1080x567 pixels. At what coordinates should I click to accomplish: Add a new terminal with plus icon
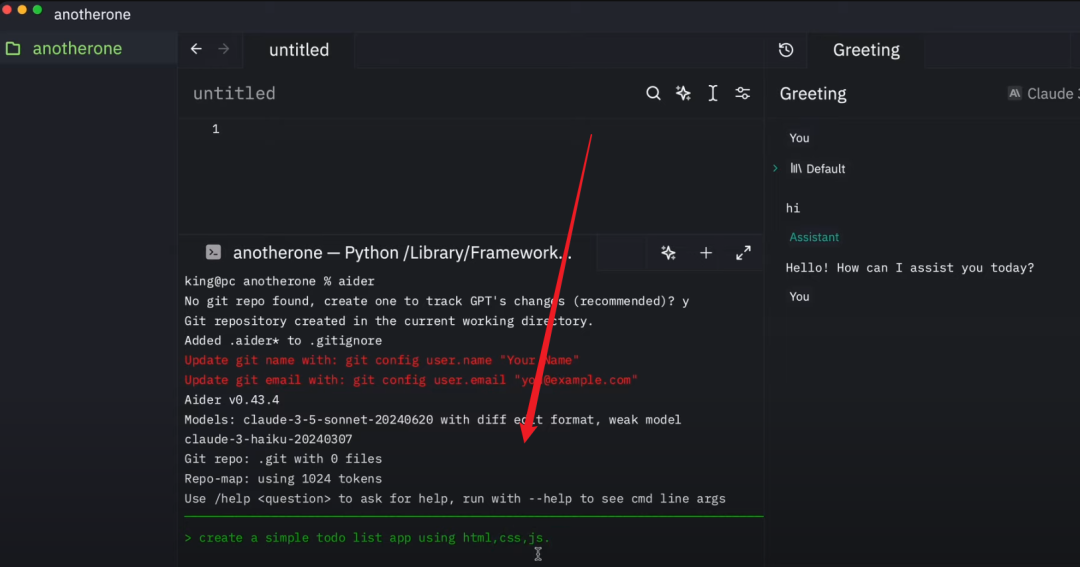click(x=706, y=253)
